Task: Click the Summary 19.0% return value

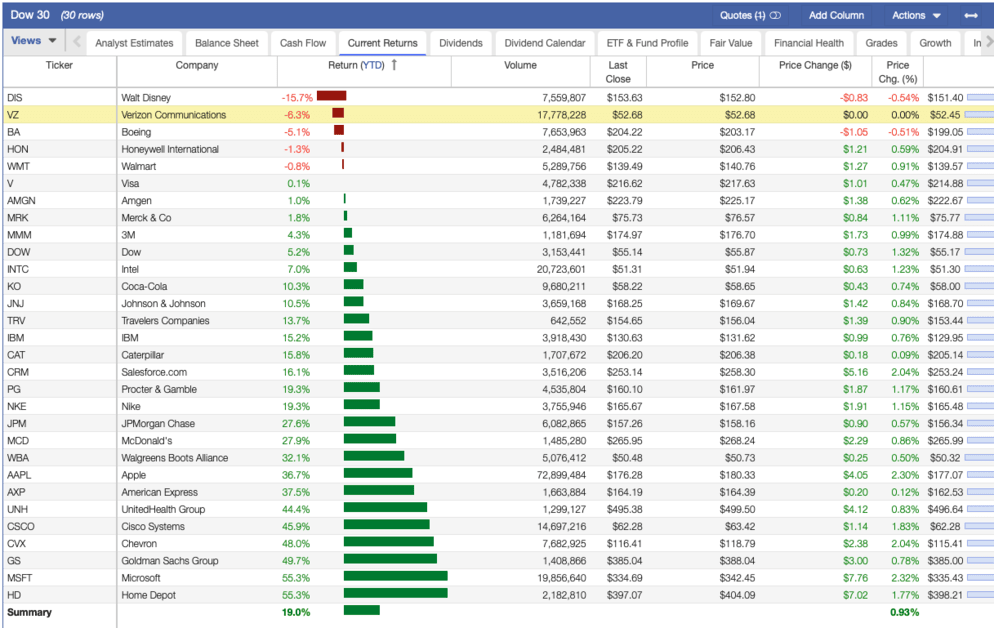Action: pyautogui.click(x=296, y=612)
